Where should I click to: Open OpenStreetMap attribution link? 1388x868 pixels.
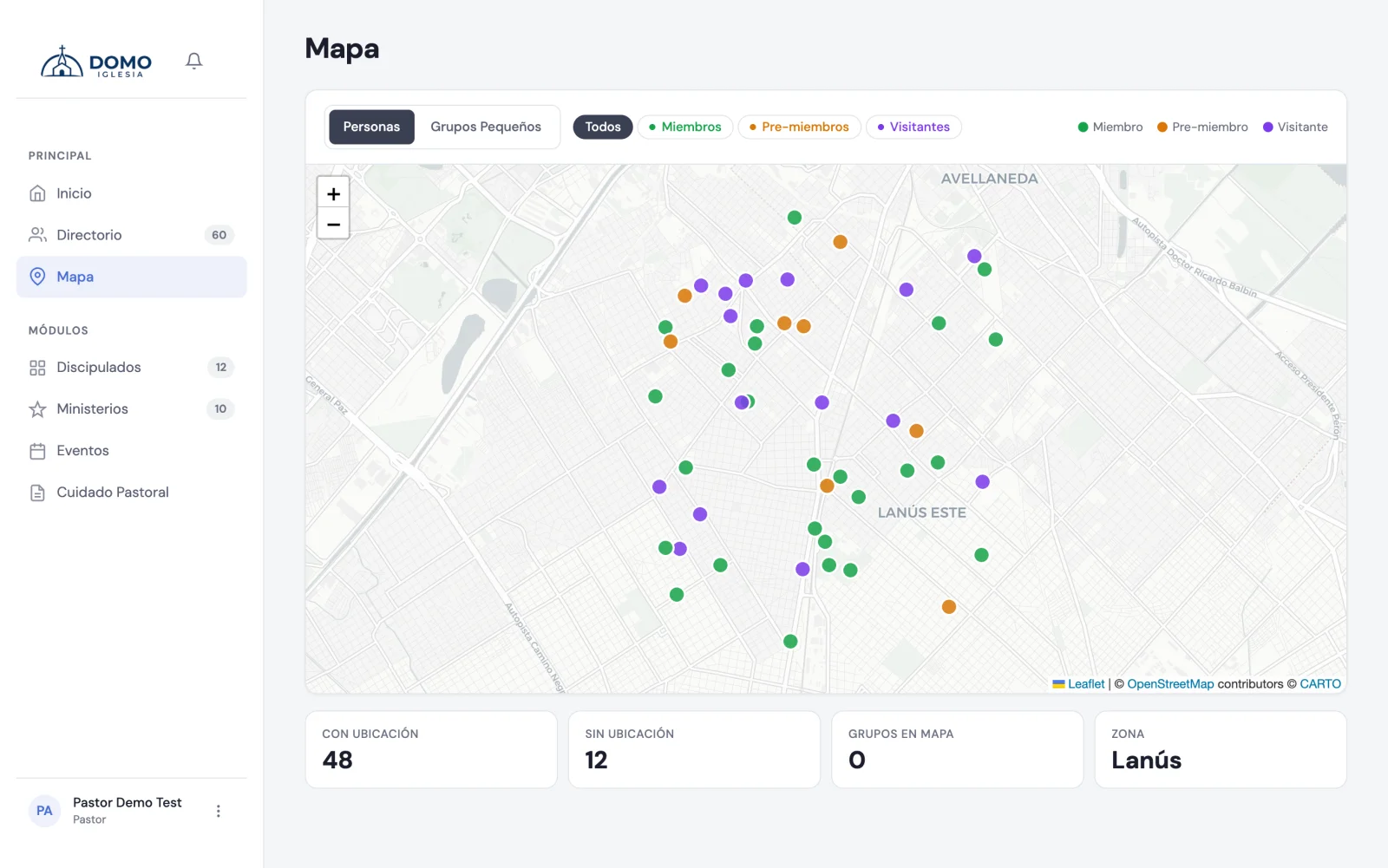(1170, 684)
